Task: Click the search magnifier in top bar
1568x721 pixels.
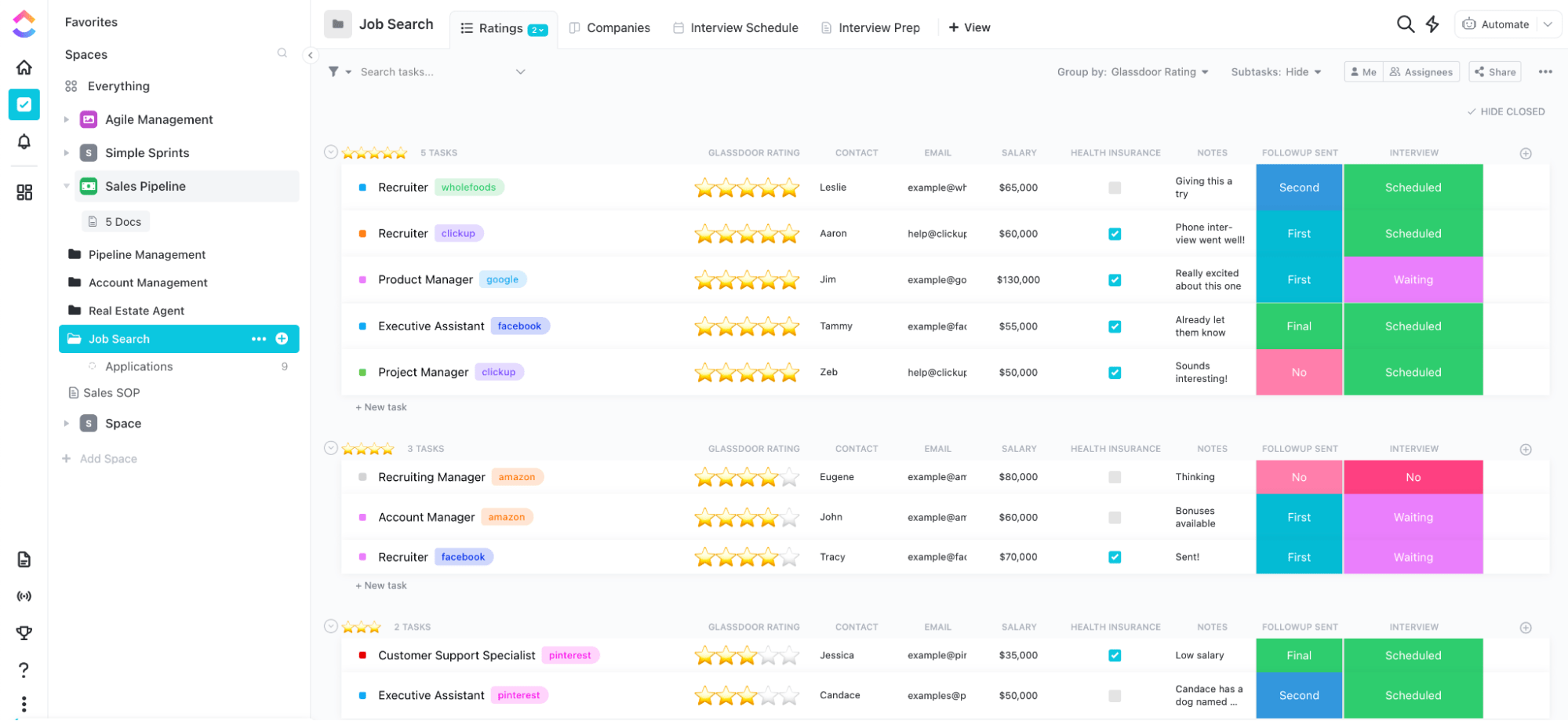Action: (1405, 24)
